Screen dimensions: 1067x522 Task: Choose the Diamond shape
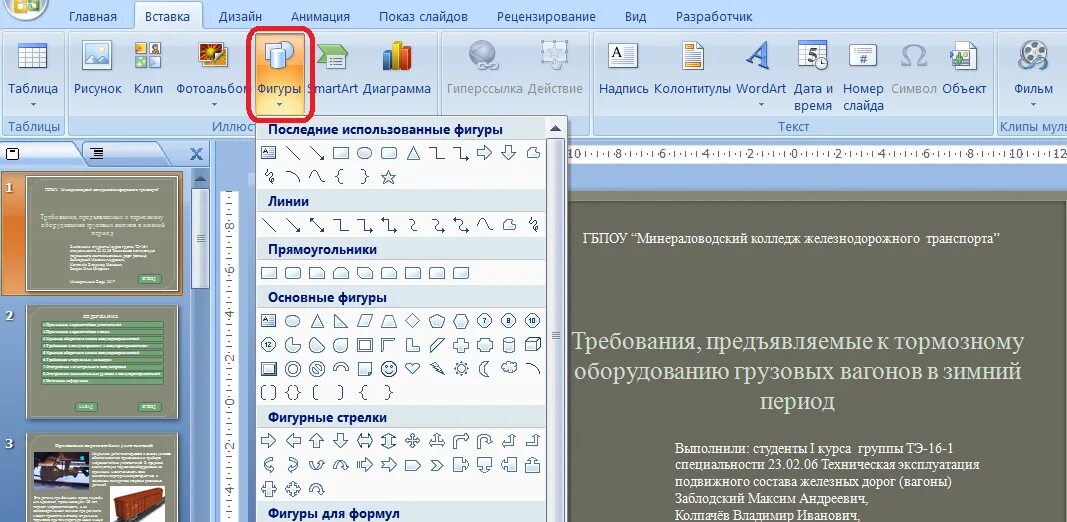[412, 321]
